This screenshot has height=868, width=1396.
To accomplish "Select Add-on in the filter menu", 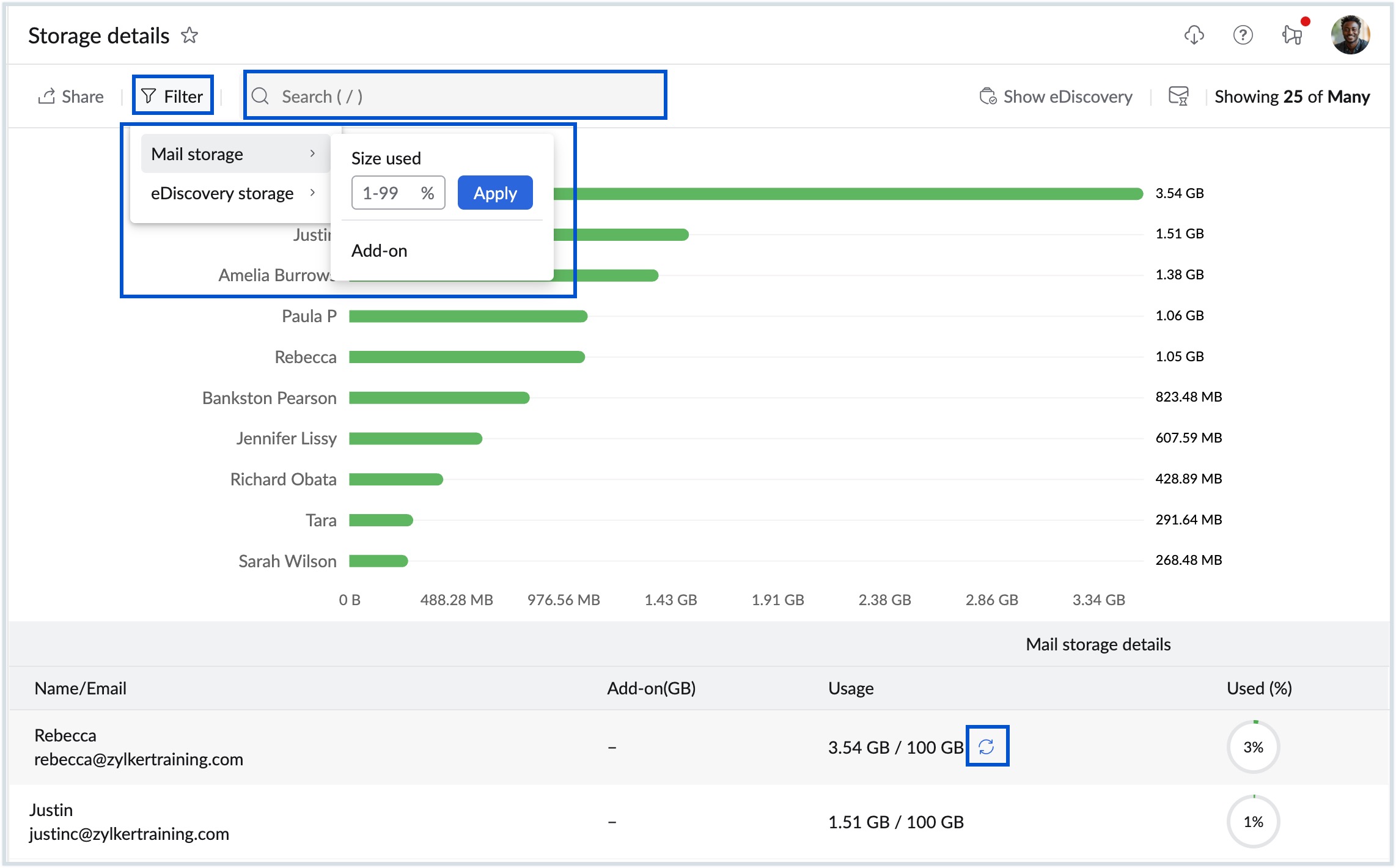I will point(379,250).
